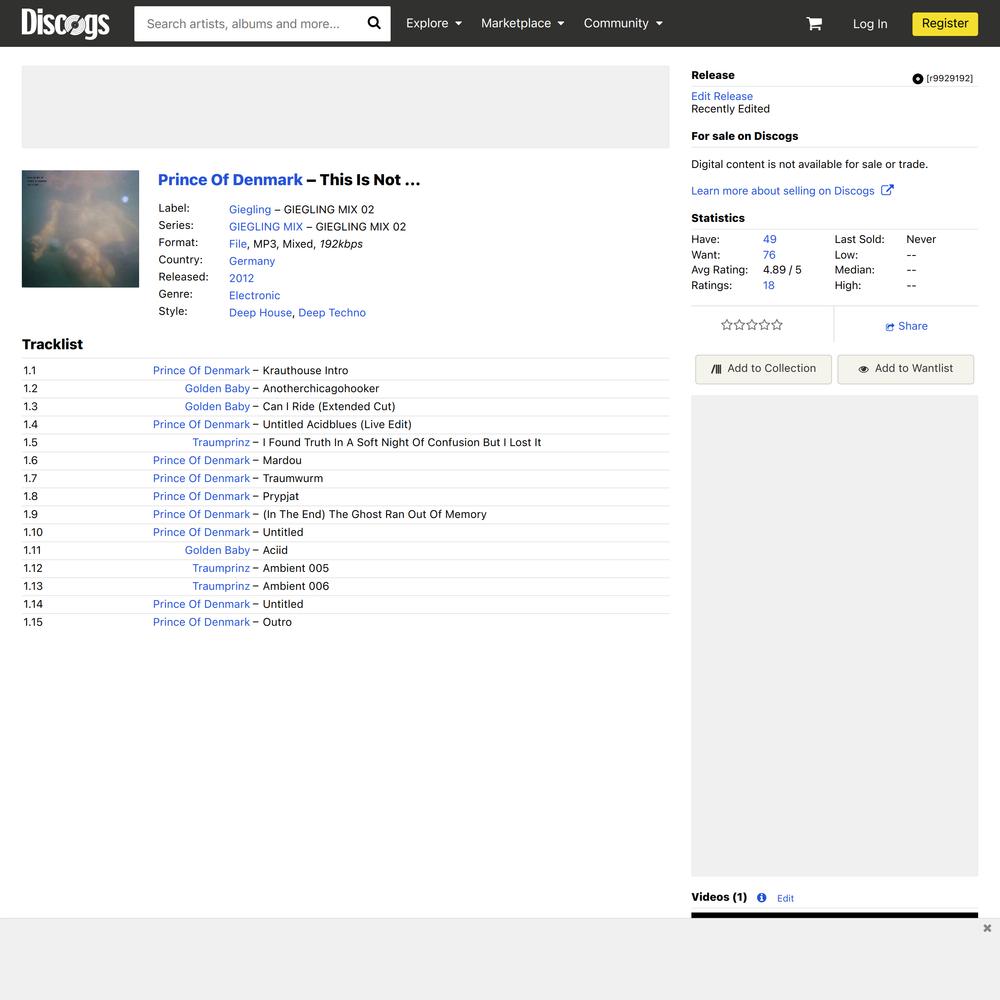Click Edit link next to Videos
Image resolution: width=1000 pixels, height=1000 pixels.
click(785, 898)
